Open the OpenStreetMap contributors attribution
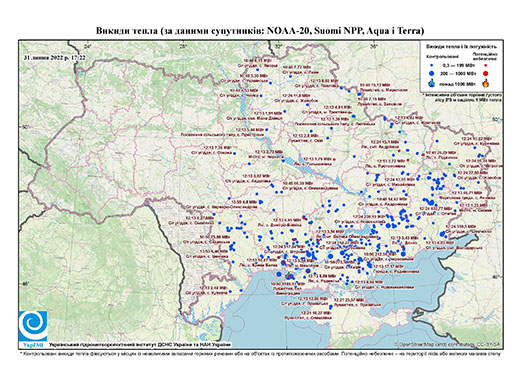 448,344
